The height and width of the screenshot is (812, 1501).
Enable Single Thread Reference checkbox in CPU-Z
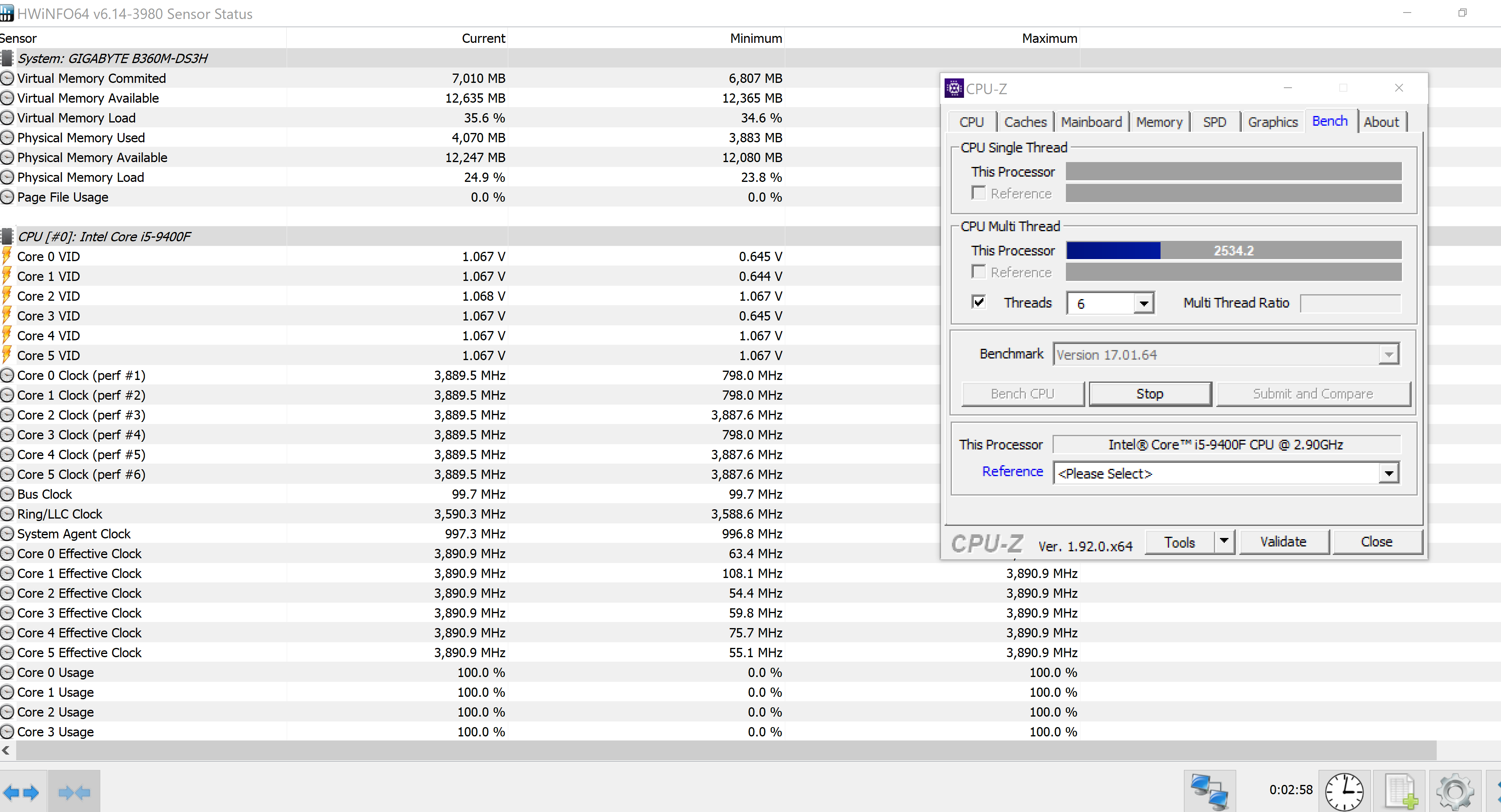978,193
